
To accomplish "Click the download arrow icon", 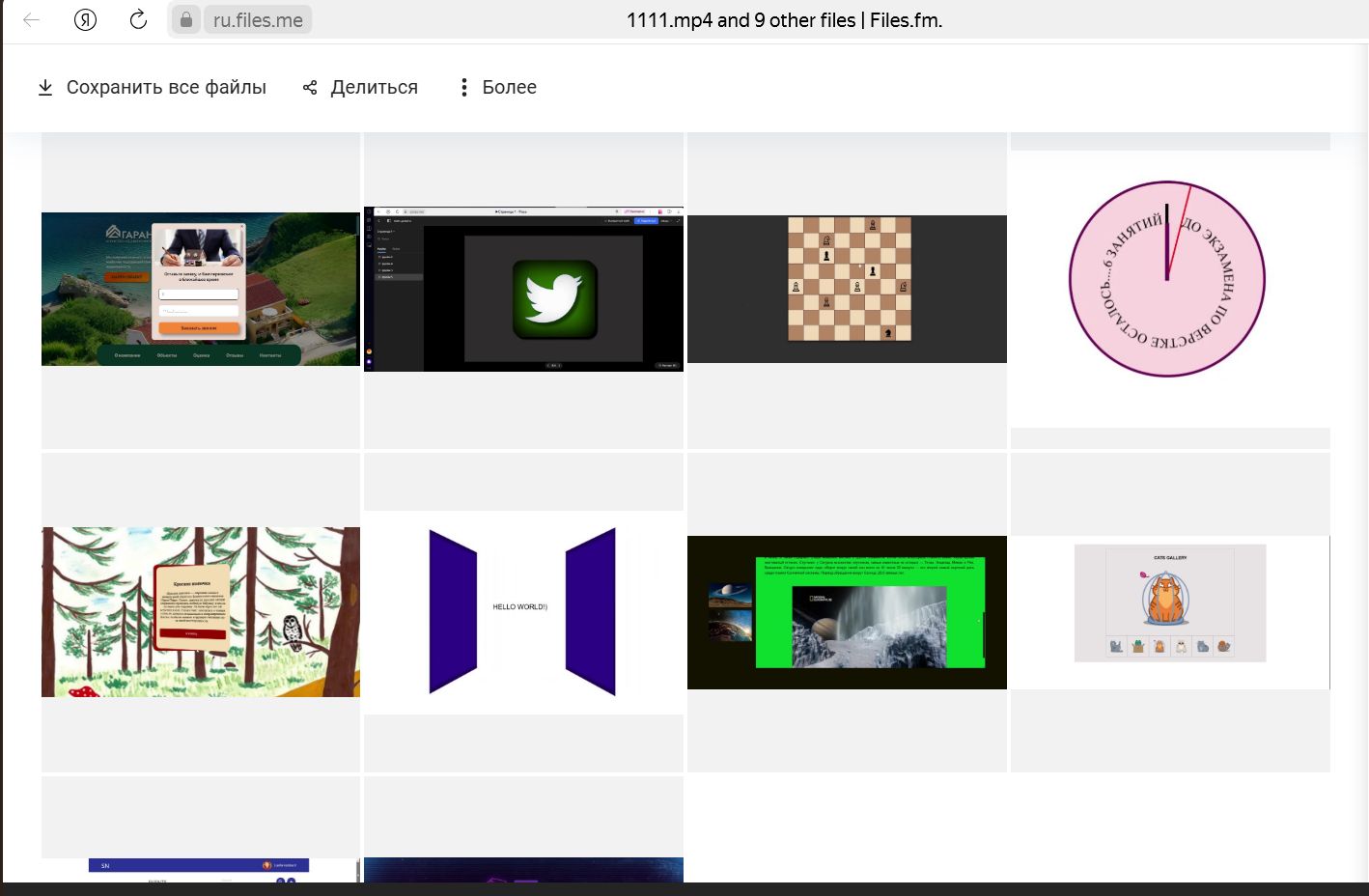I will pos(45,88).
